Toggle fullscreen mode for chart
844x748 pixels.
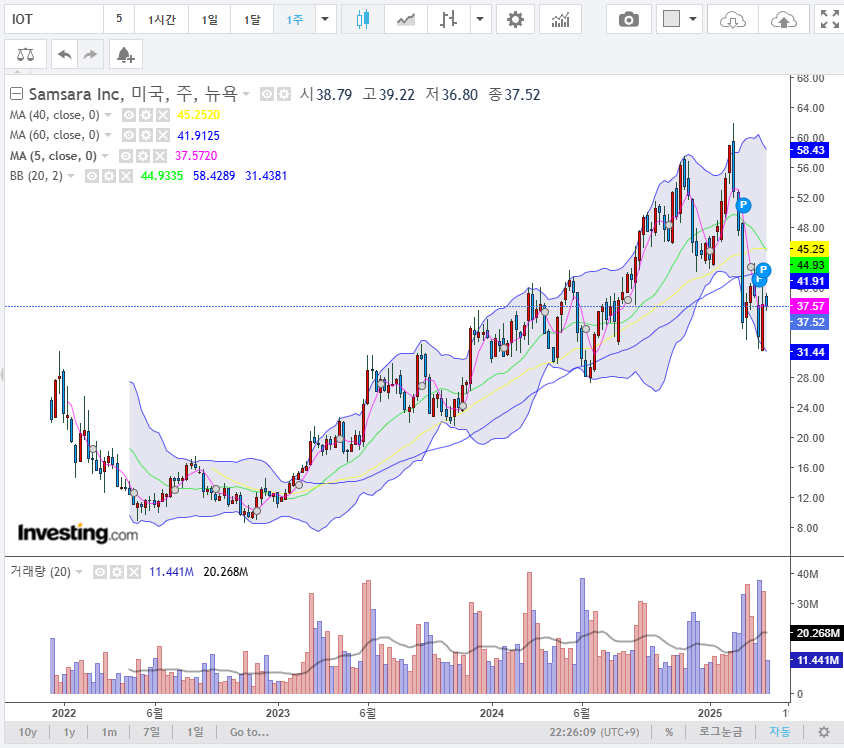[829, 20]
